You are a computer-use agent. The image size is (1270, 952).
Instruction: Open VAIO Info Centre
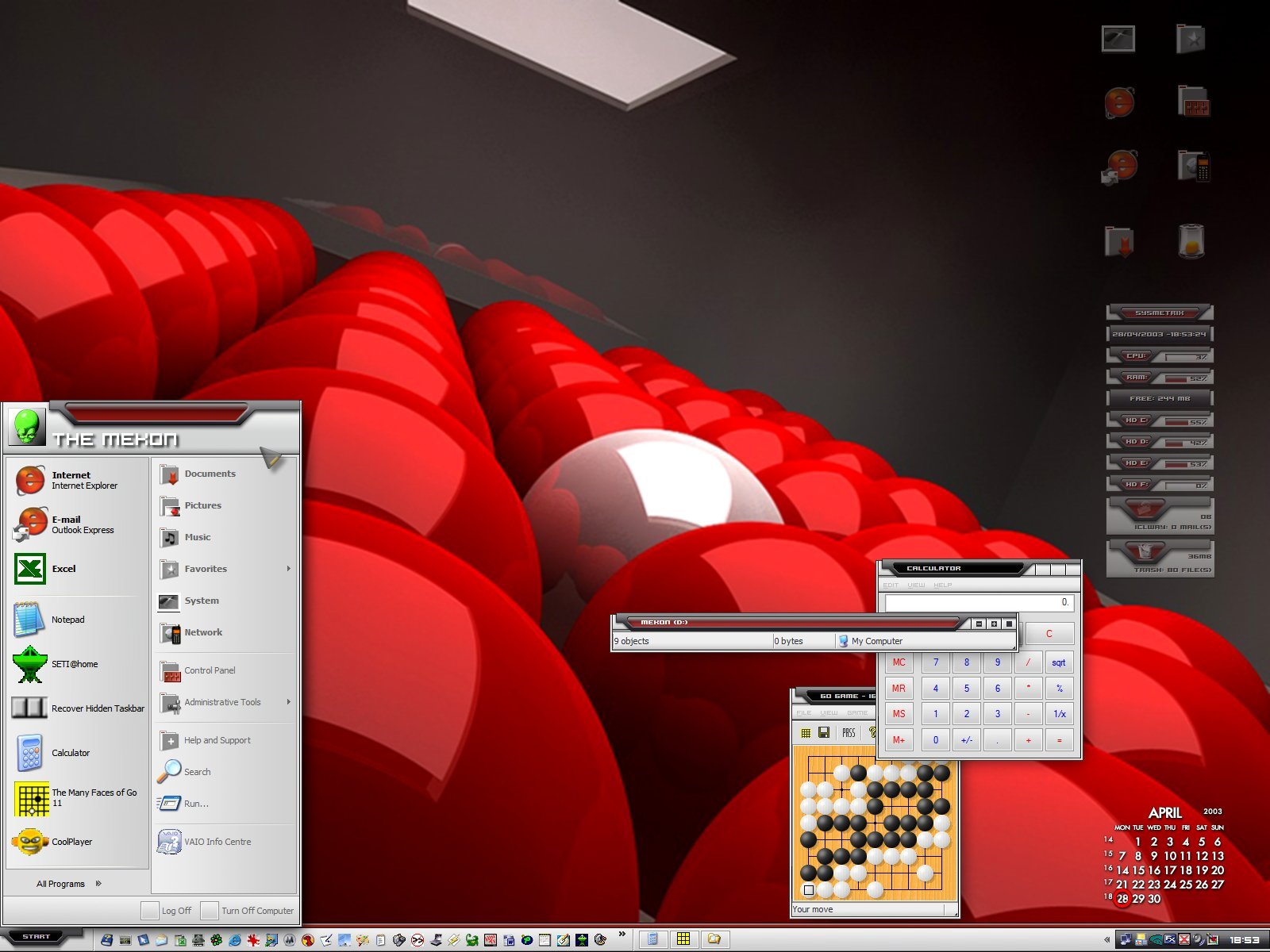coord(225,843)
